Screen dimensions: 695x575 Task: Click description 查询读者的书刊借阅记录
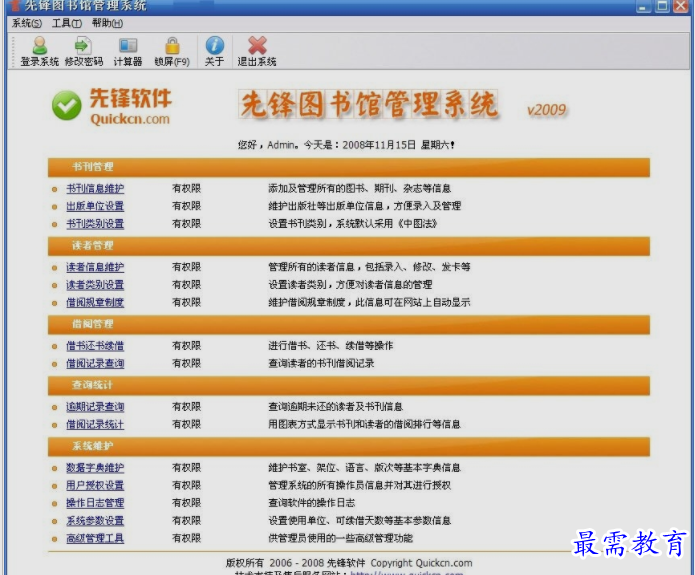(321, 364)
